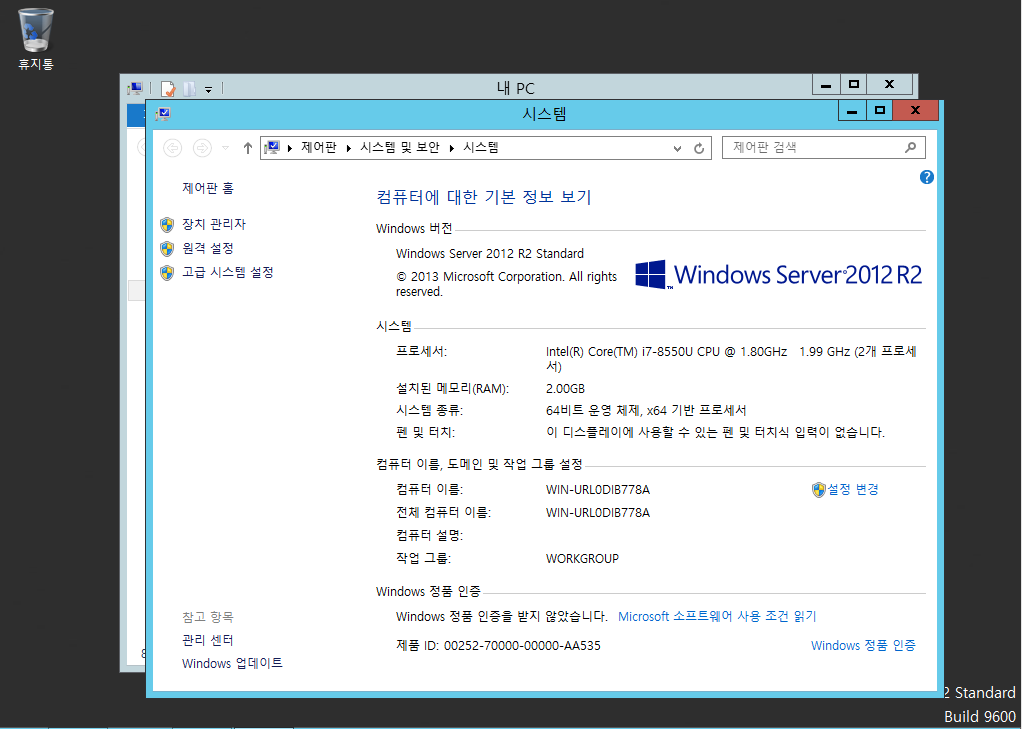Viewport: 1022px width, 729px height.
Task: Click the shield icon beside 원격 설정
Action: pos(167,248)
